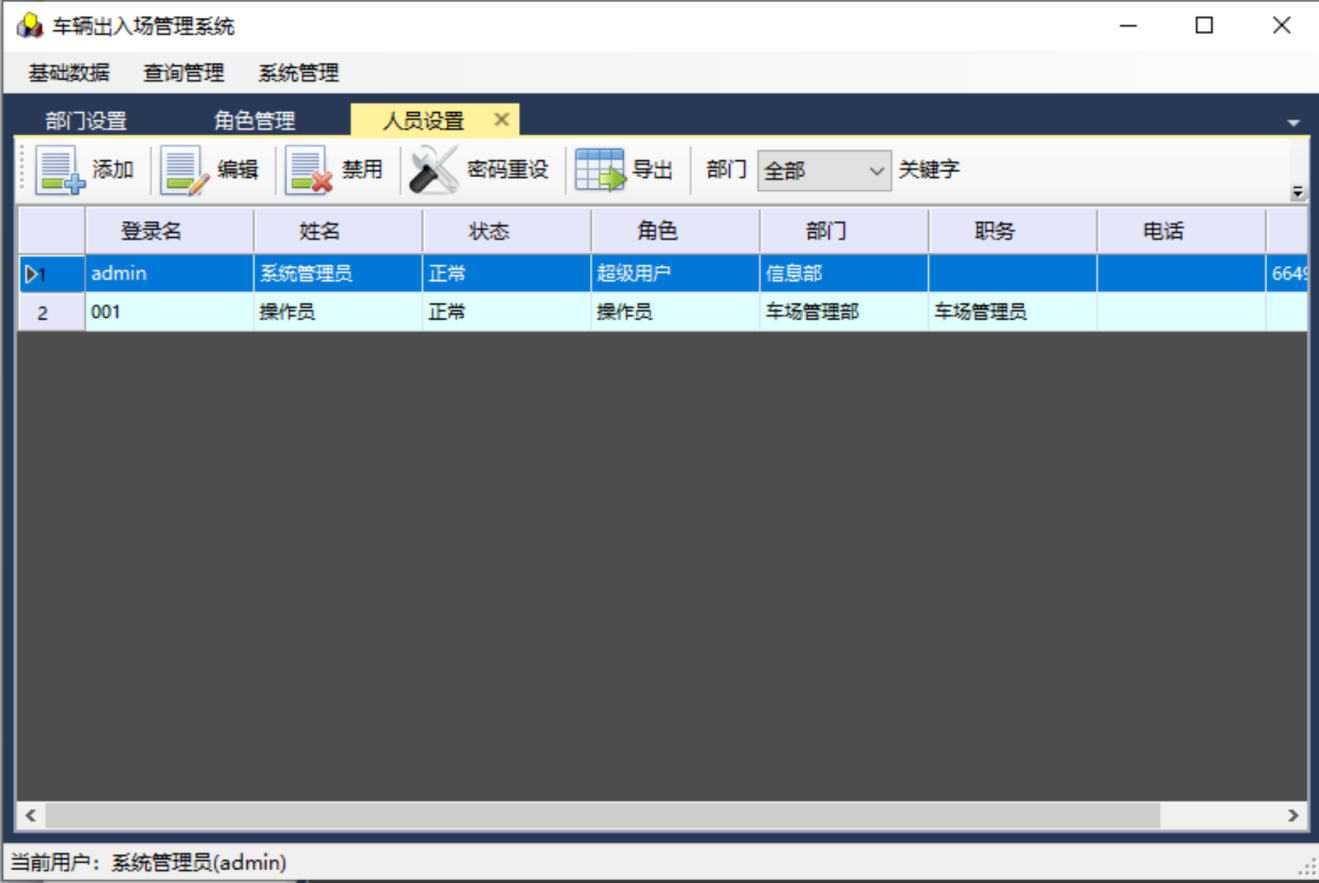Viewport: 1319px width, 883px height.
Task: Click the horizontal scrollbar right arrow
Action: [x=1294, y=815]
